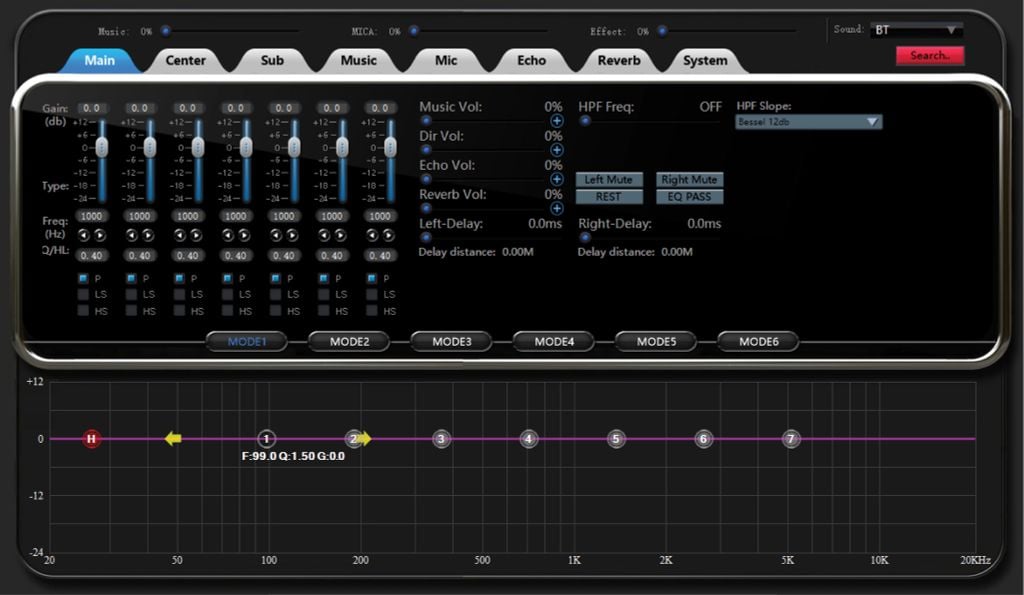This screenshot has height=595, width=1024.
Task: Open the System tab
Action: (705, 60)
